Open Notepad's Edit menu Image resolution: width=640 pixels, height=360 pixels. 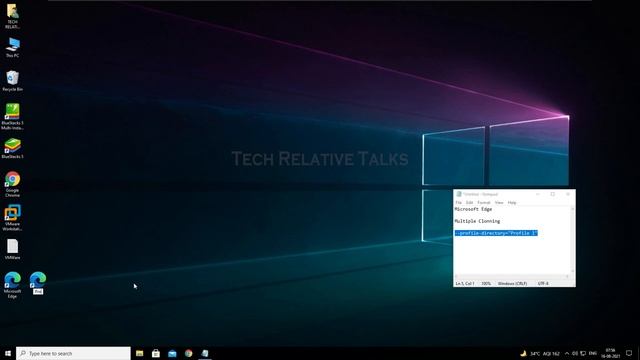point(469,202)
